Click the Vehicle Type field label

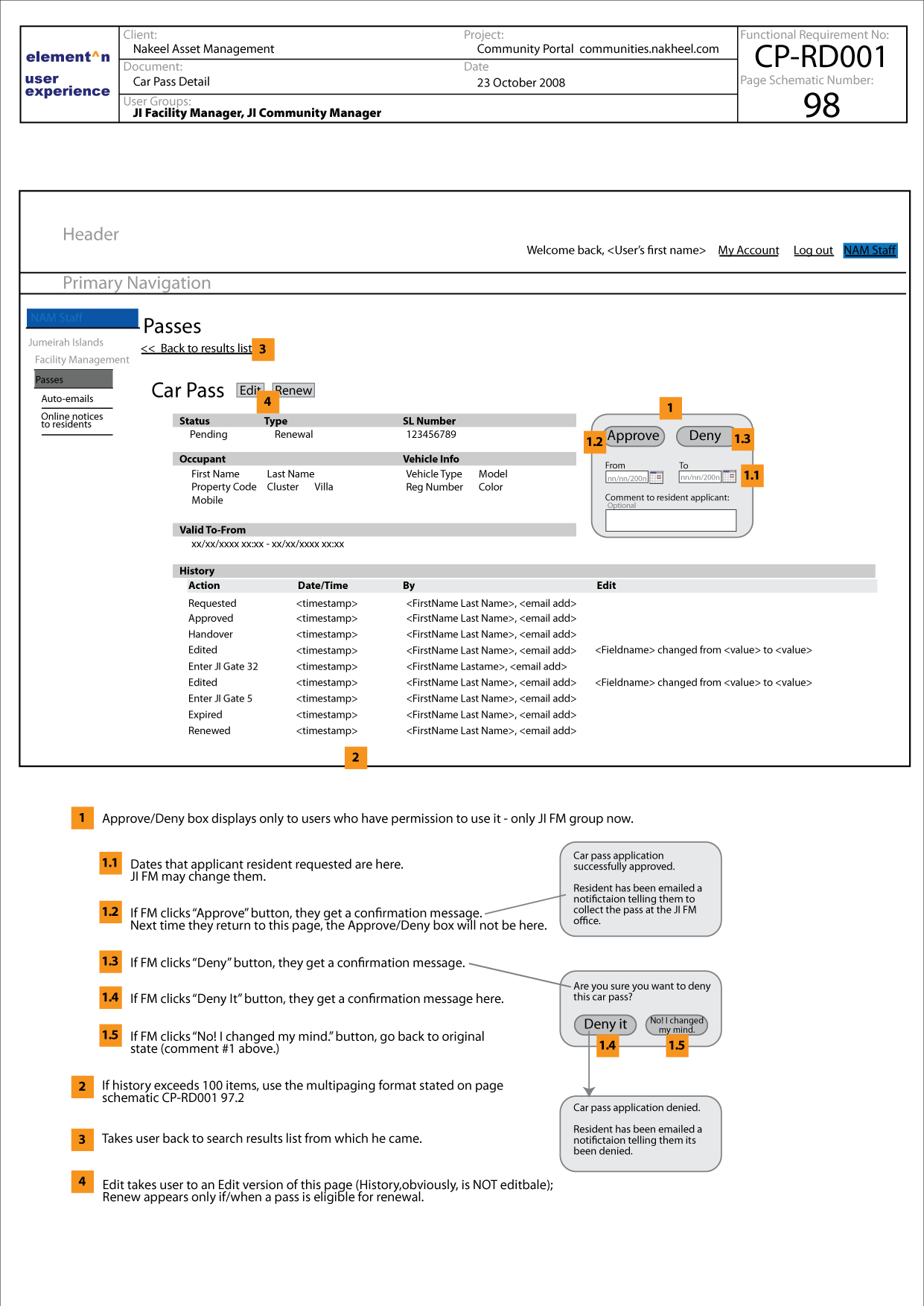coord(434,474)
